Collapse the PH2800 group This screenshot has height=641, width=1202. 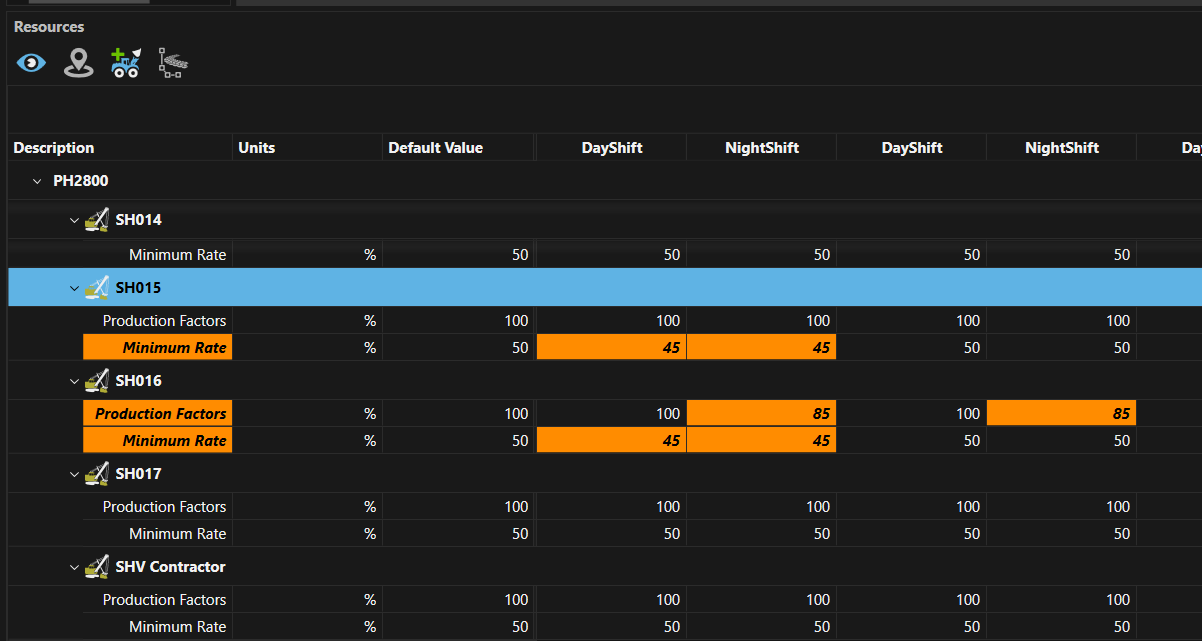[x=37, y=182]
